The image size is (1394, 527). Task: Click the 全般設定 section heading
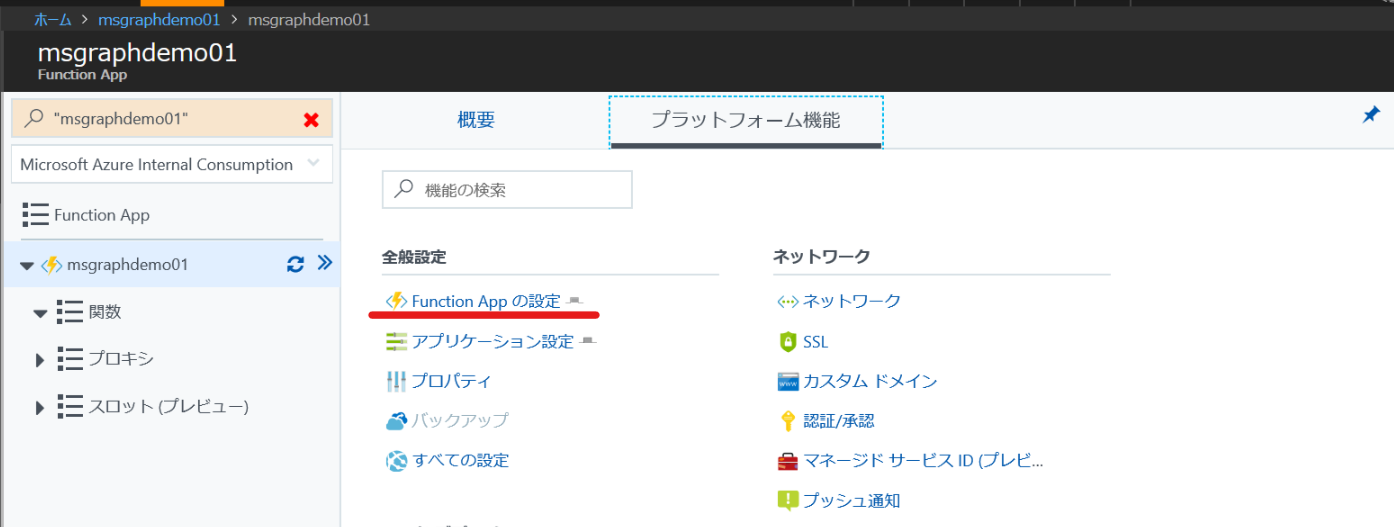(414, 257)
